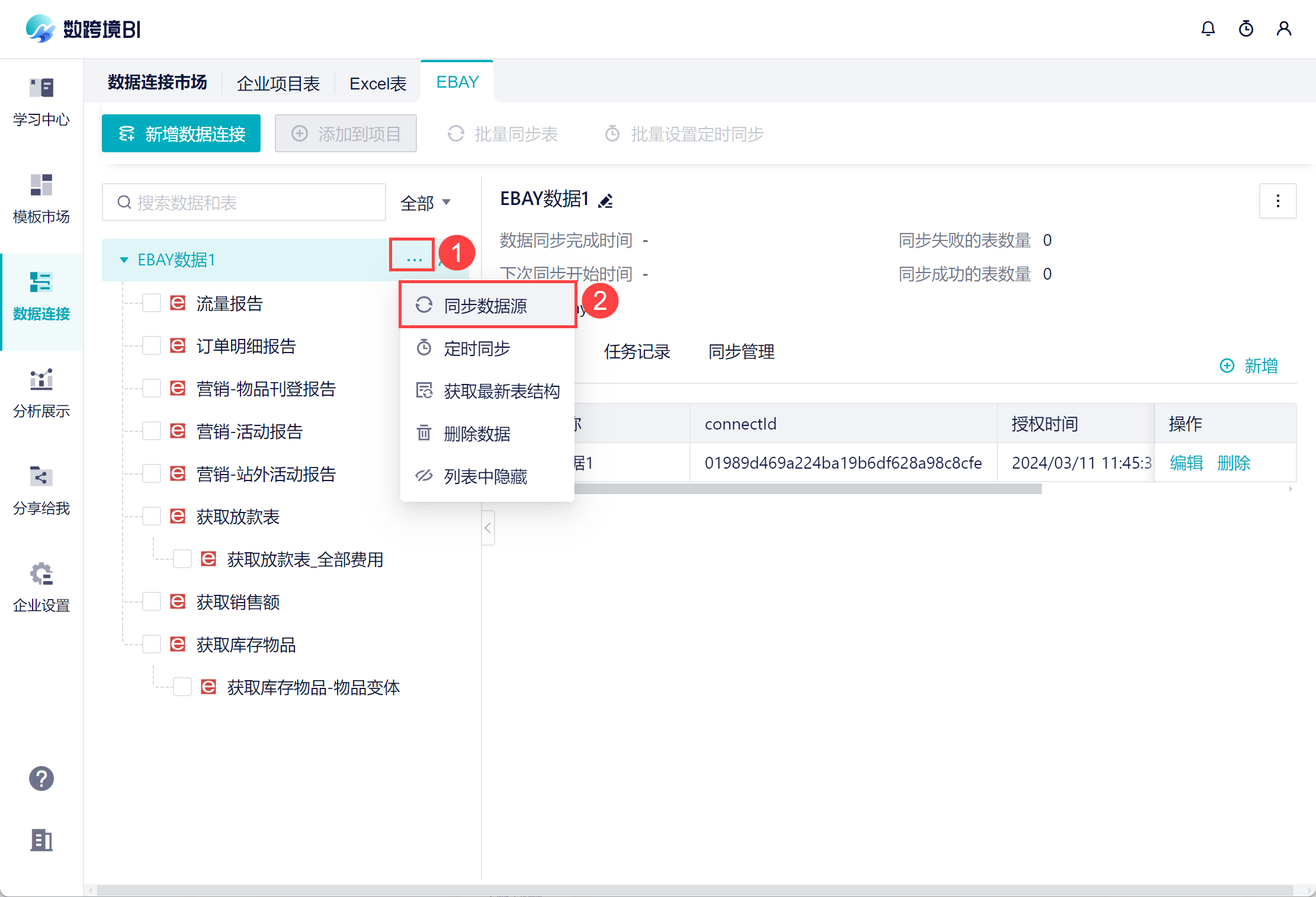1316x897 pixels.
Task: Open the vertical three-dot more options button
Action: pyautogui.click(x=1278, y=201)
